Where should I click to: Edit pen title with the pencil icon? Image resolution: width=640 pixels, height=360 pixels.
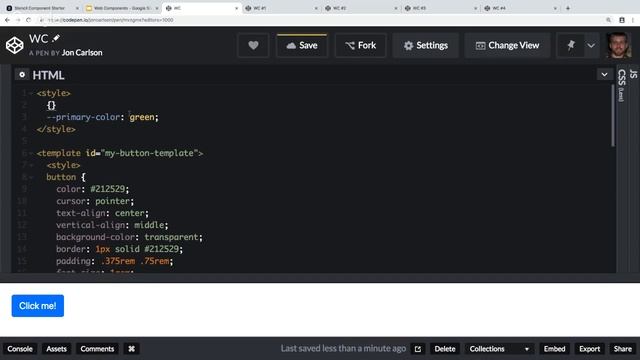(x=56, y=38)
